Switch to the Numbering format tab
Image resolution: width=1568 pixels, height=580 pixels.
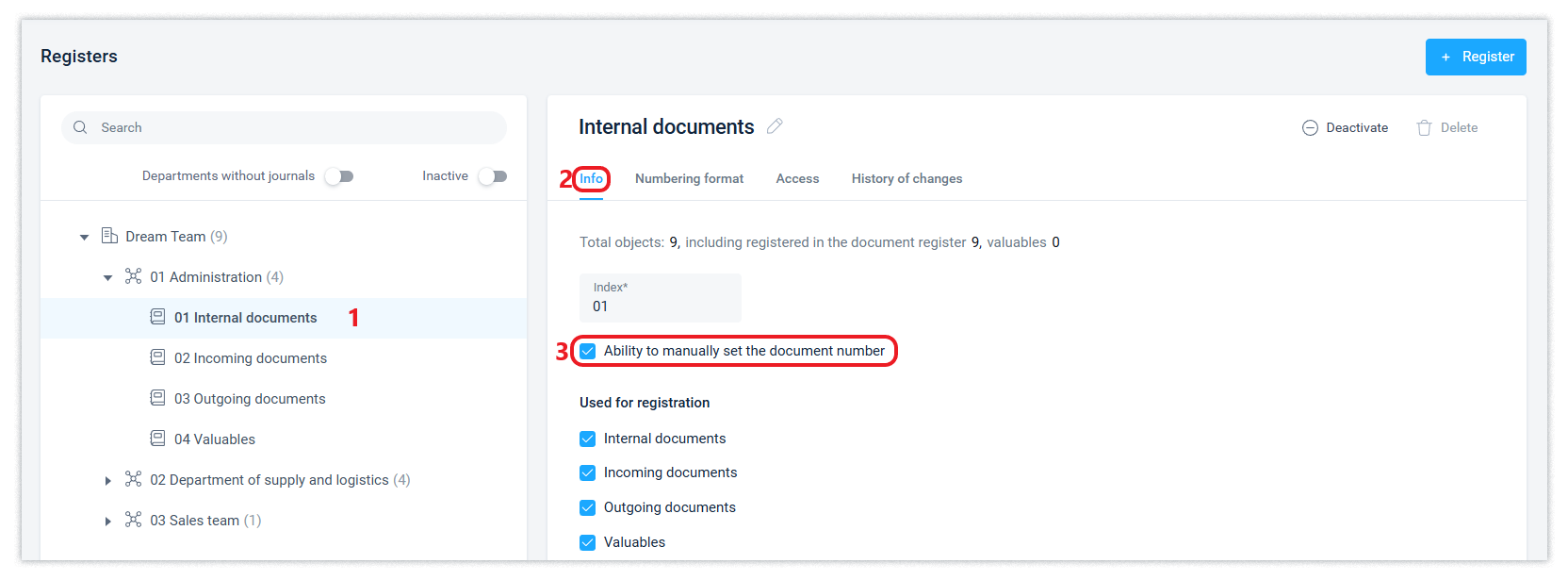click(x=689, y=178)
